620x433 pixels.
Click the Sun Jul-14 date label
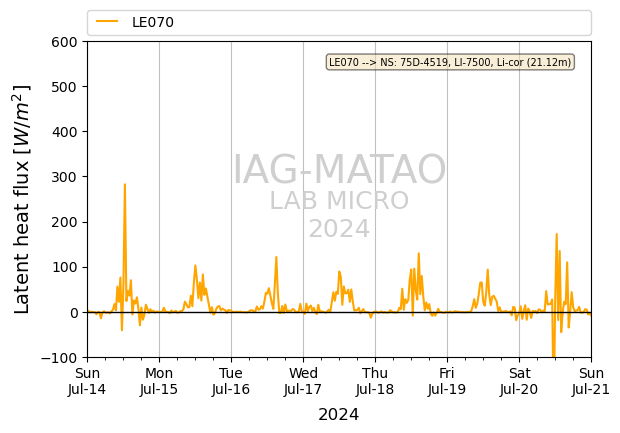[x=87, y=381]
